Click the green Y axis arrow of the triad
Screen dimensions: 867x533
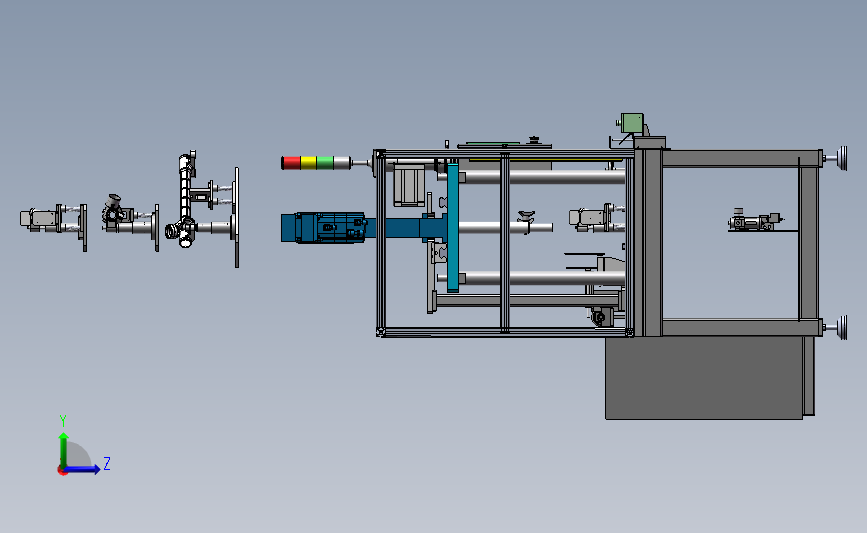[x=64, y=450]
